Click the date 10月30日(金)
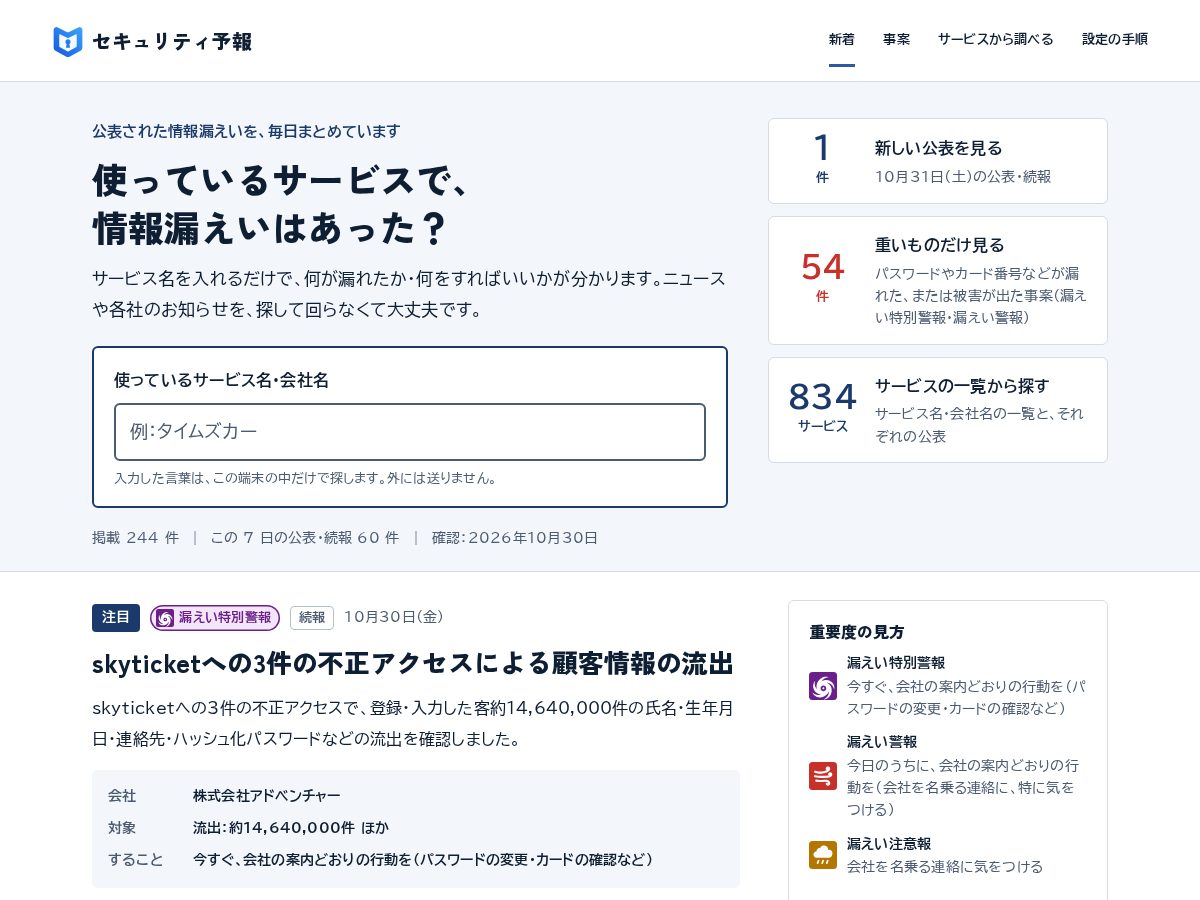The height and width of the screenshot is (900, 1200). tap(394, 617)
